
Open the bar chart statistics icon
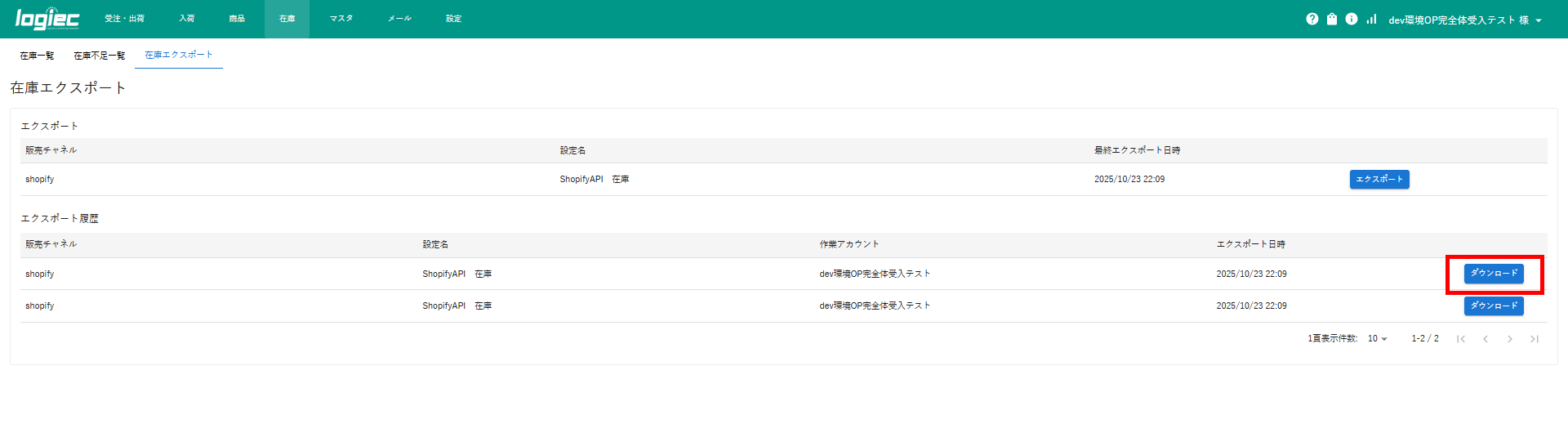pos(1371,19)
